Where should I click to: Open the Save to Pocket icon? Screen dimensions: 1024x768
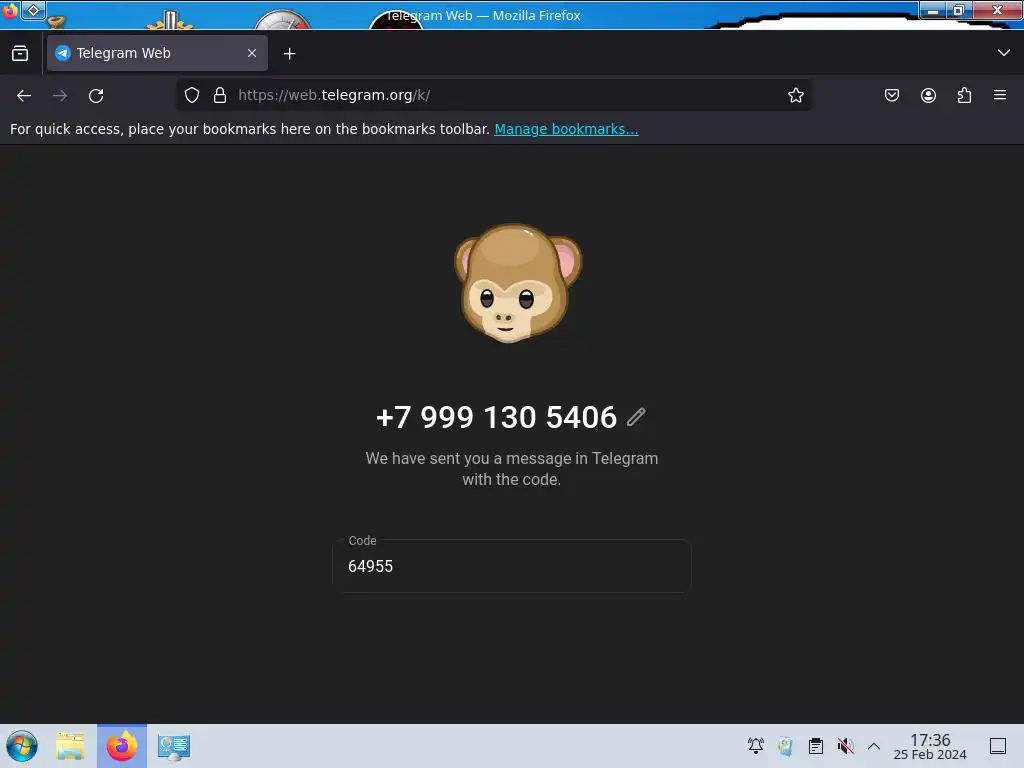click(891, 95)
